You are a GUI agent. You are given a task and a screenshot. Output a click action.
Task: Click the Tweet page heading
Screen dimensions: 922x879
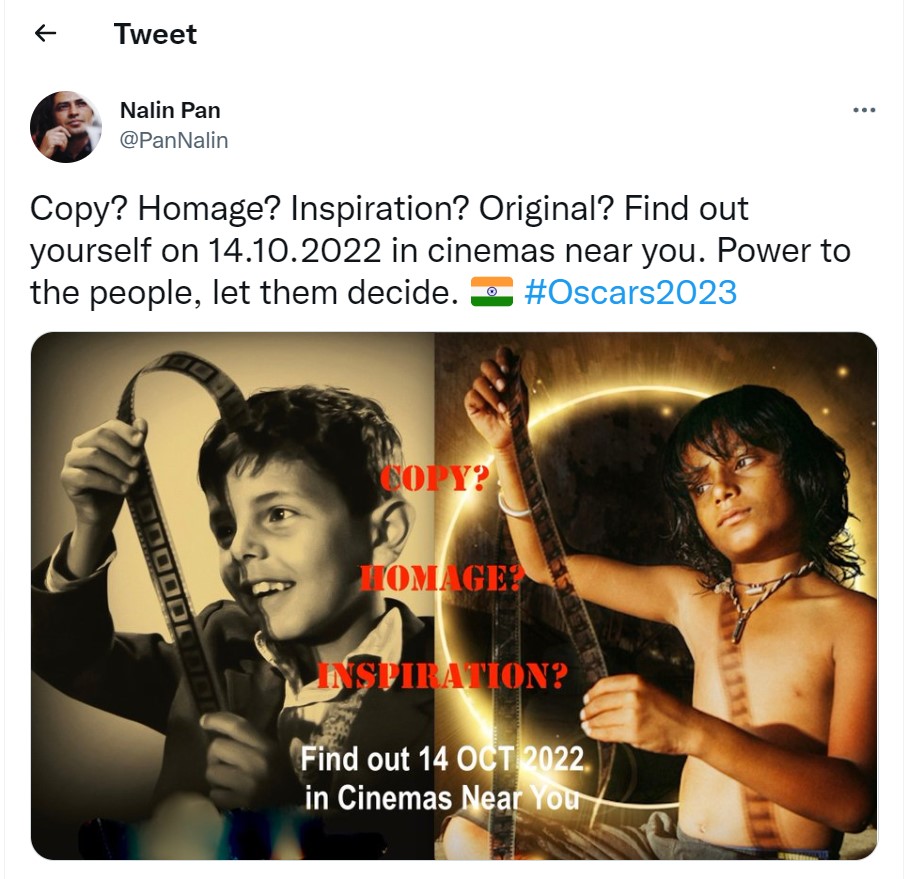point(155,34)
